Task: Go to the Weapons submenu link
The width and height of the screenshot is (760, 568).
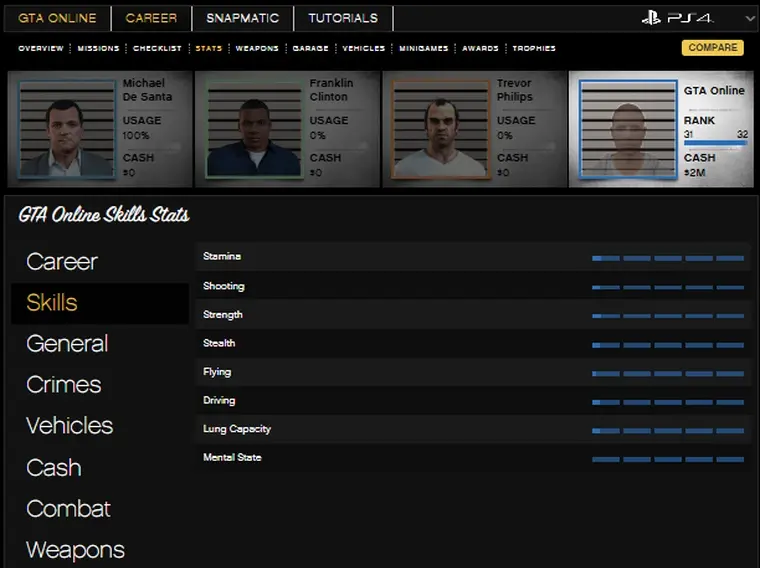Action: (257, 48)
